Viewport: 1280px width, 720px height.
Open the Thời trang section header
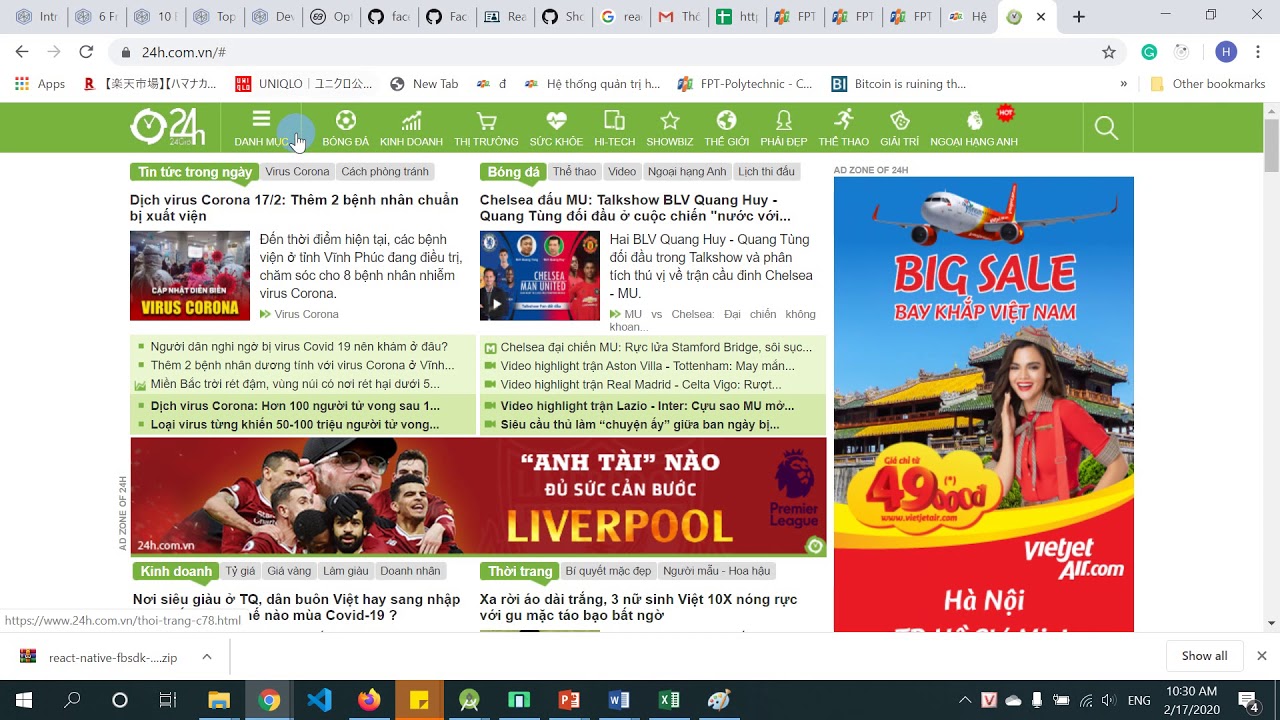click(x=520, y=571)
